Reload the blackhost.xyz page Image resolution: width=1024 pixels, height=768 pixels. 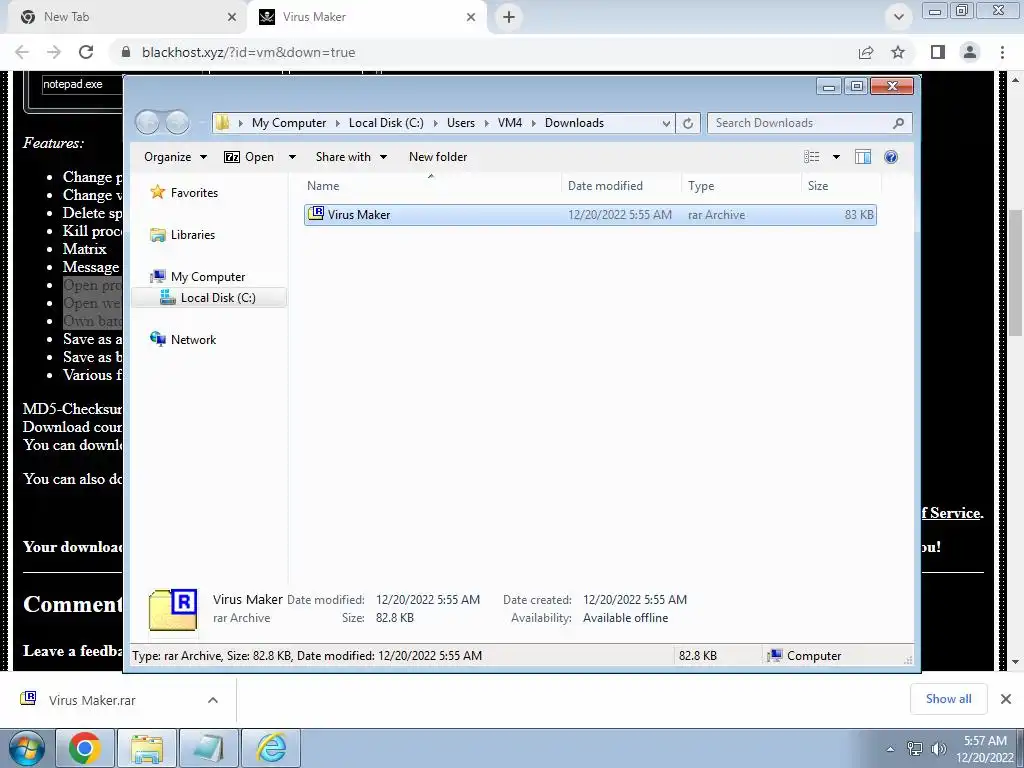[86, 52]
